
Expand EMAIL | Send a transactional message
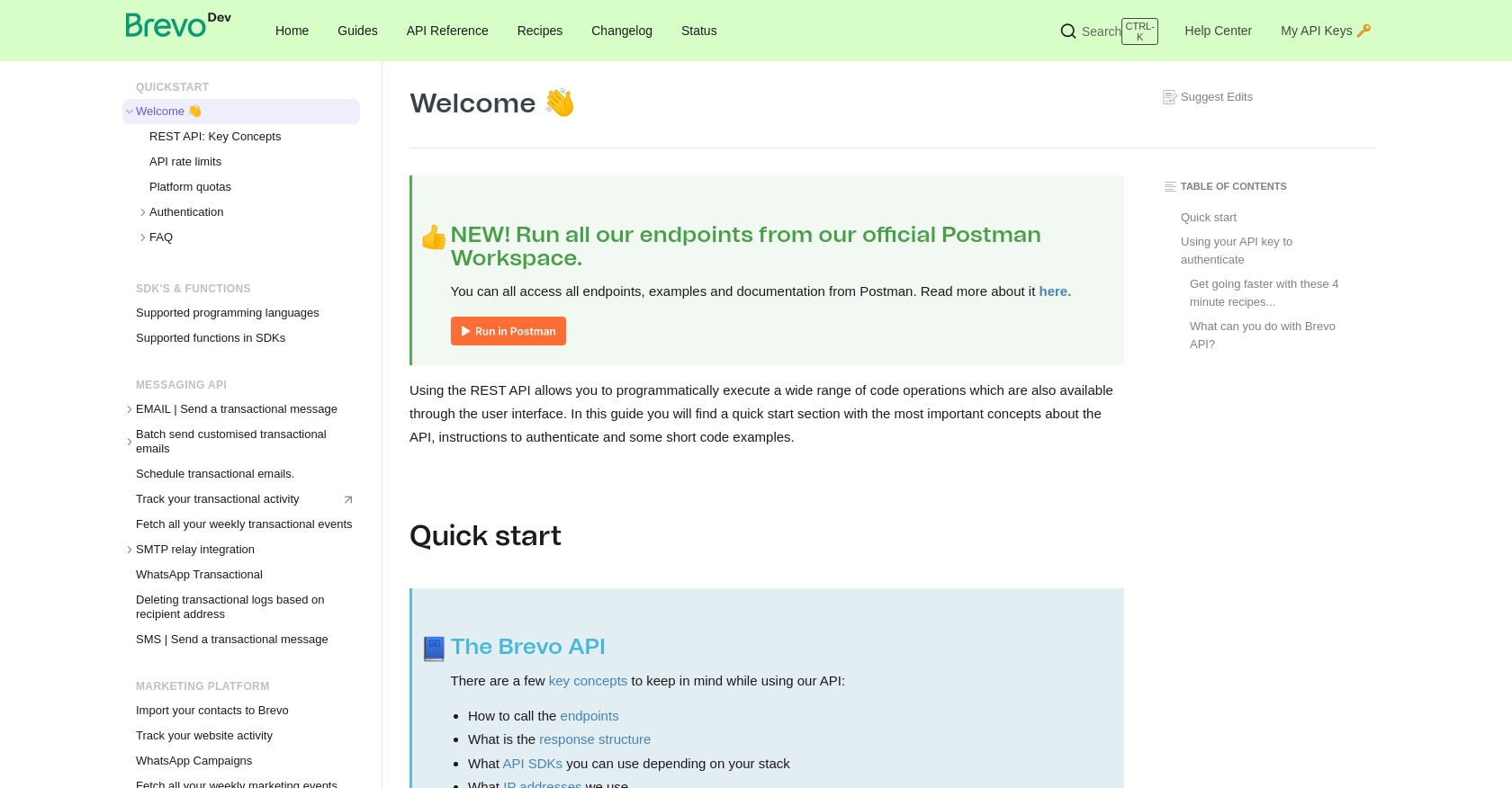(130, 409)
